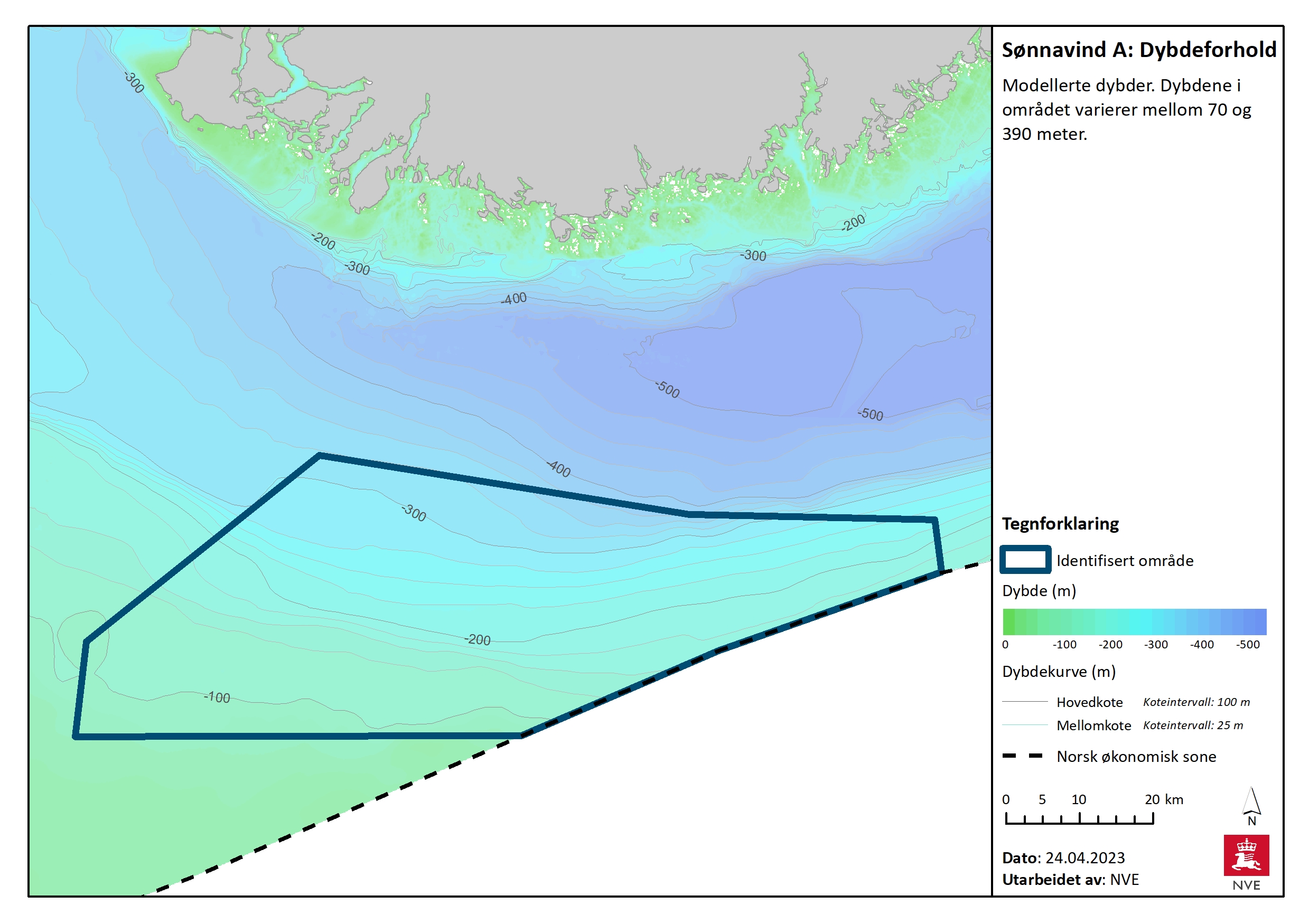1309x924 pixels.
Task: Click the Mellomkote line symbol
Action: [1024, 725]
